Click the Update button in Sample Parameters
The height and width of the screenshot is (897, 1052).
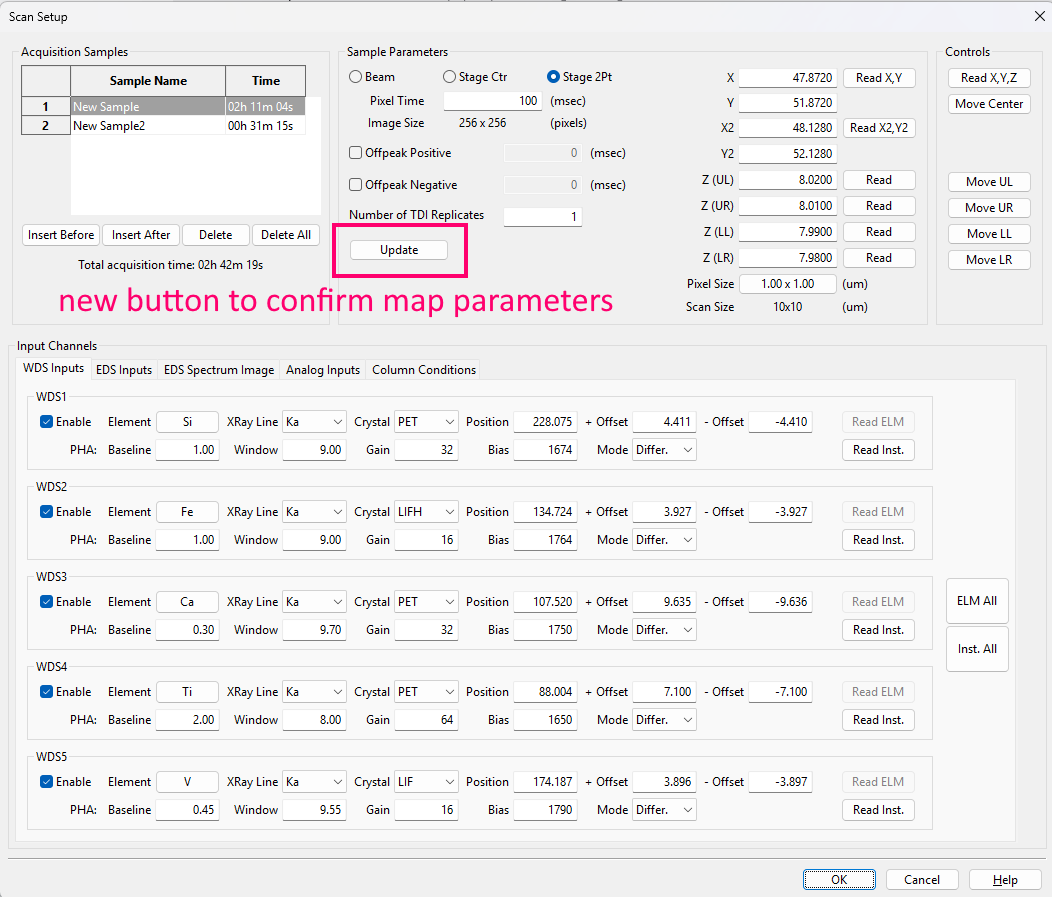click(x=399, y=250)
